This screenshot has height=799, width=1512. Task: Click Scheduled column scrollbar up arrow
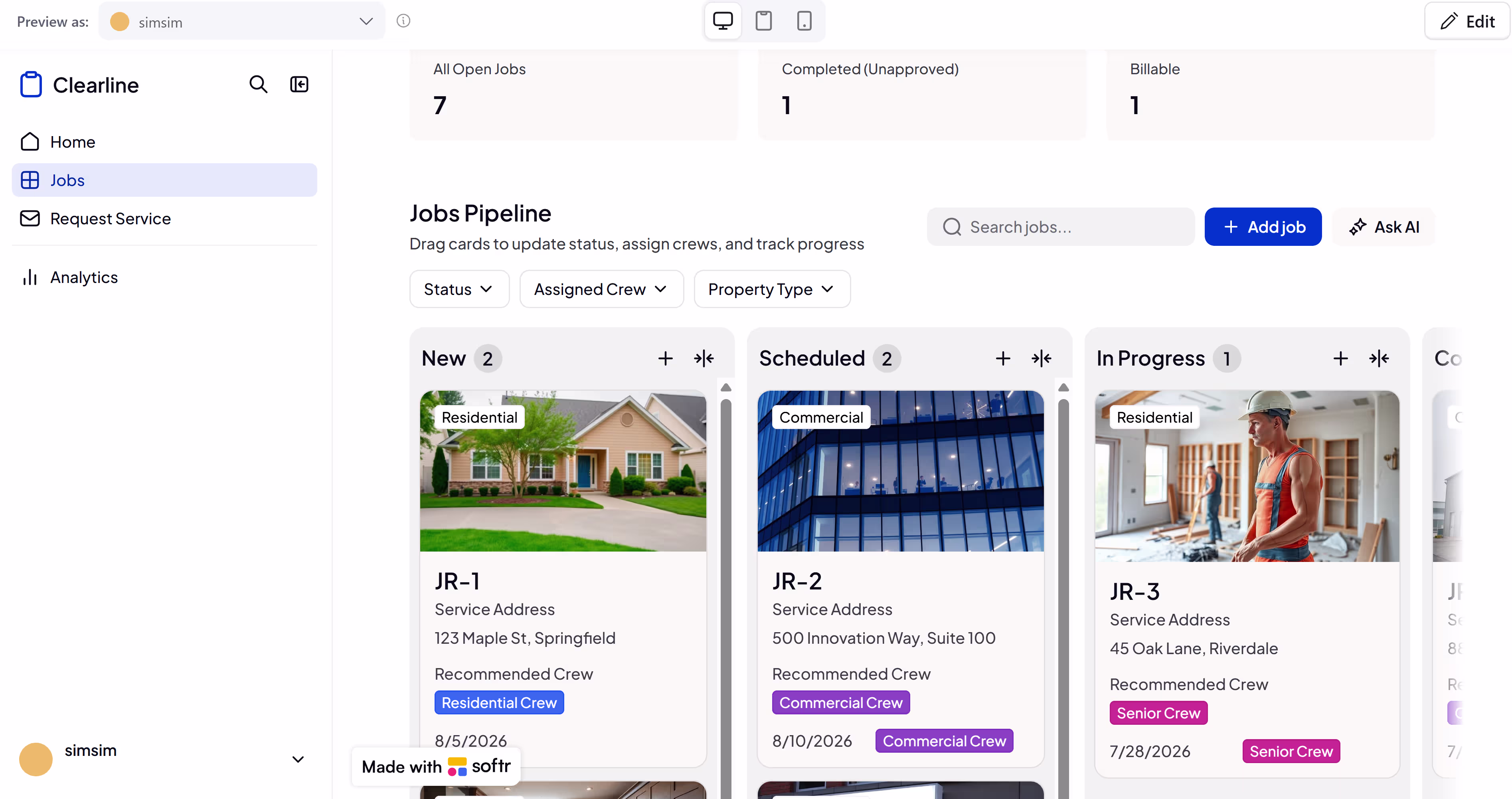coord(1063,388)
